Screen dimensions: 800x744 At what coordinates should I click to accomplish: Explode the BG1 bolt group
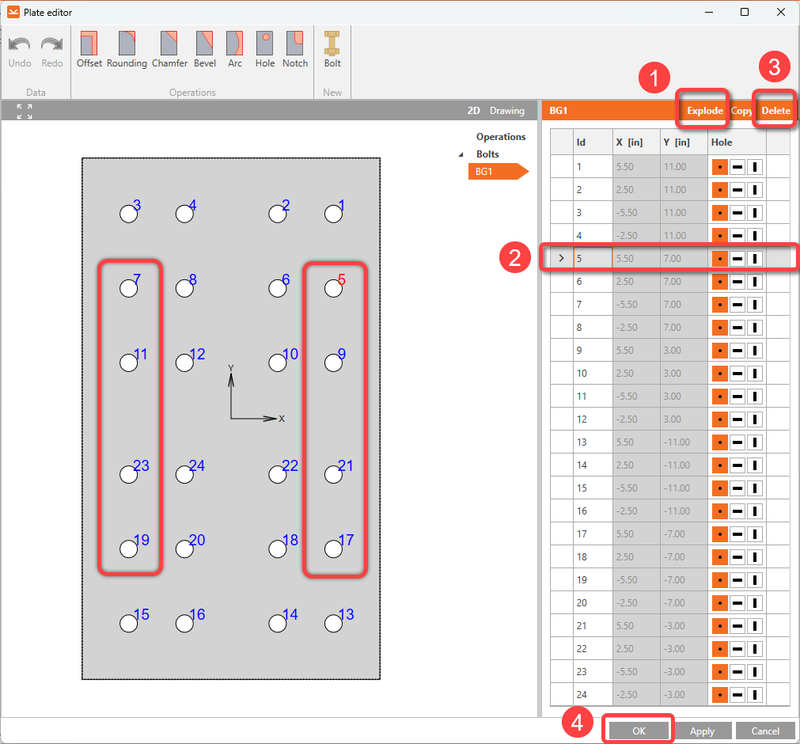pos(703,111)
